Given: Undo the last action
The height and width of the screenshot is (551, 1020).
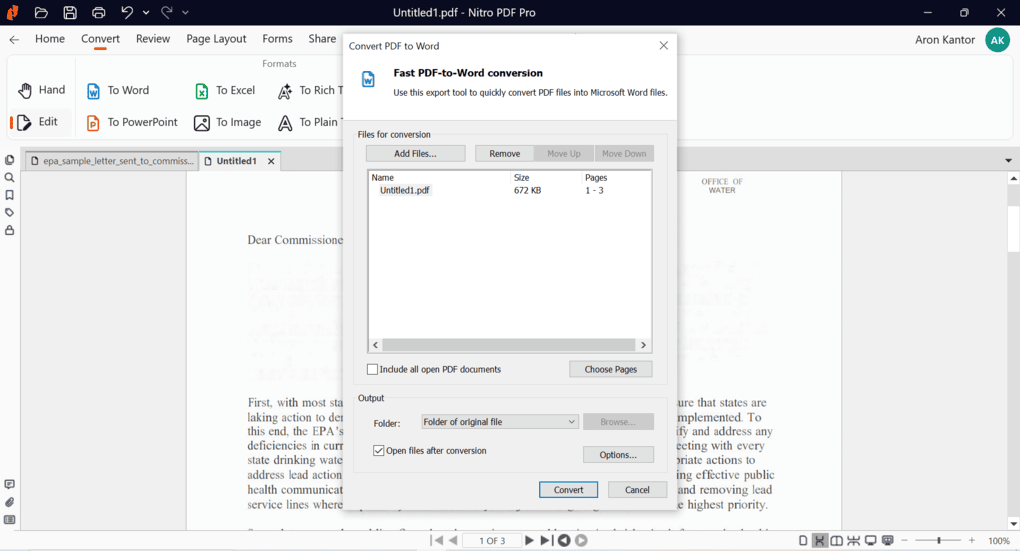Looking at the screenshot, I should point(128,12).
